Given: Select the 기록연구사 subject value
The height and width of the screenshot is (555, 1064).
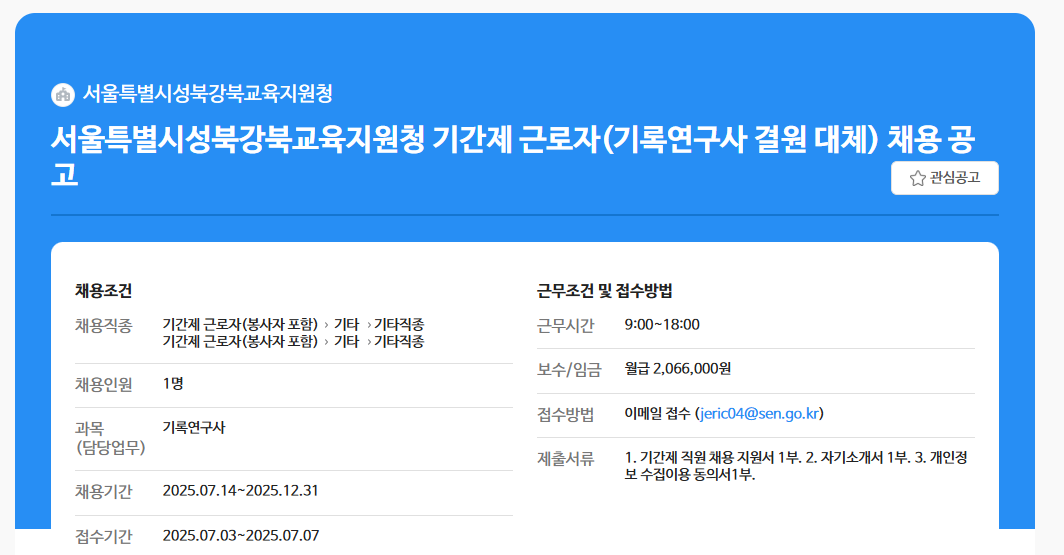Looking at the screenshot, I should coord(194,428).
